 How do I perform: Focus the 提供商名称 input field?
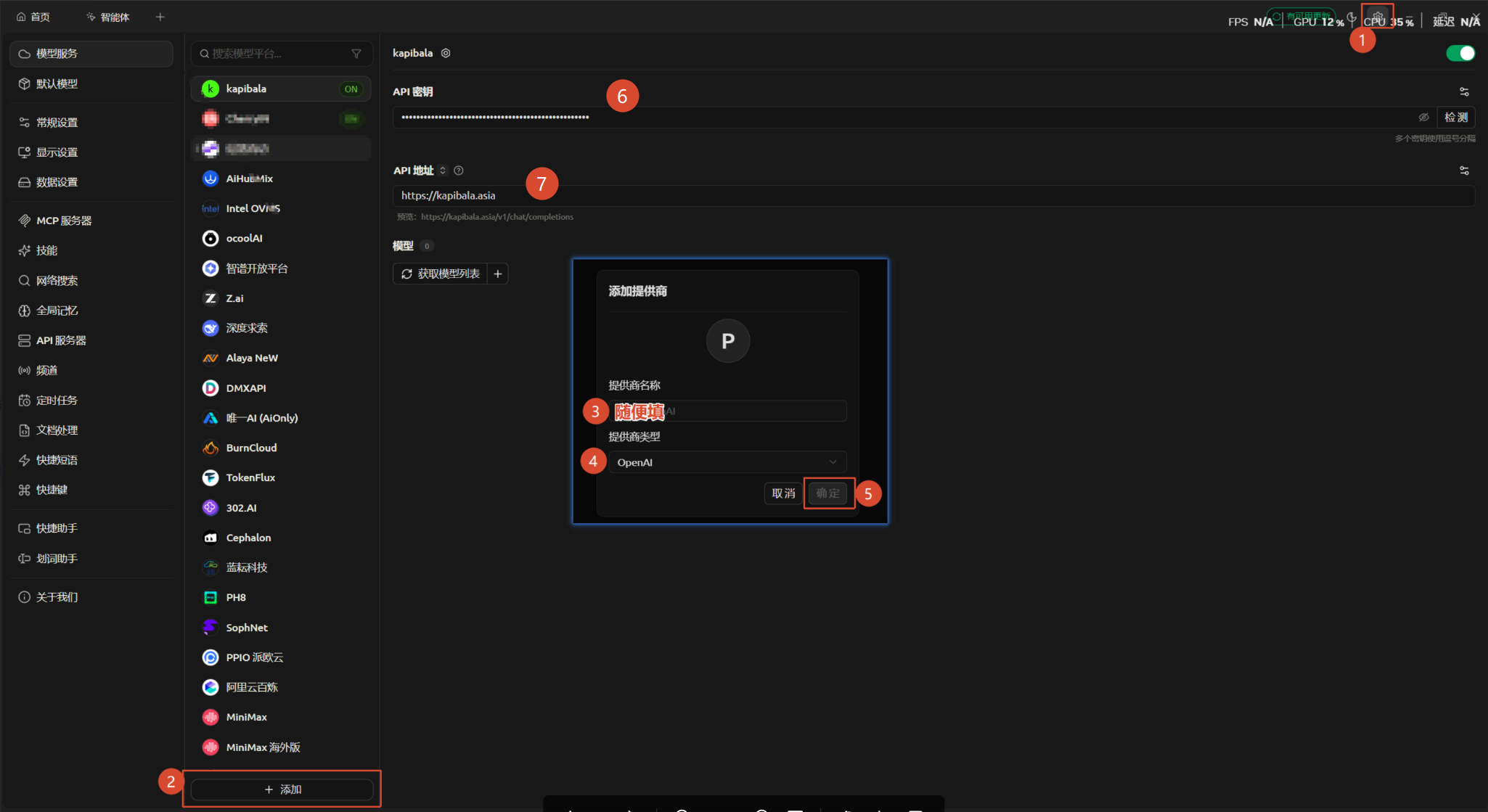[727, 411]
